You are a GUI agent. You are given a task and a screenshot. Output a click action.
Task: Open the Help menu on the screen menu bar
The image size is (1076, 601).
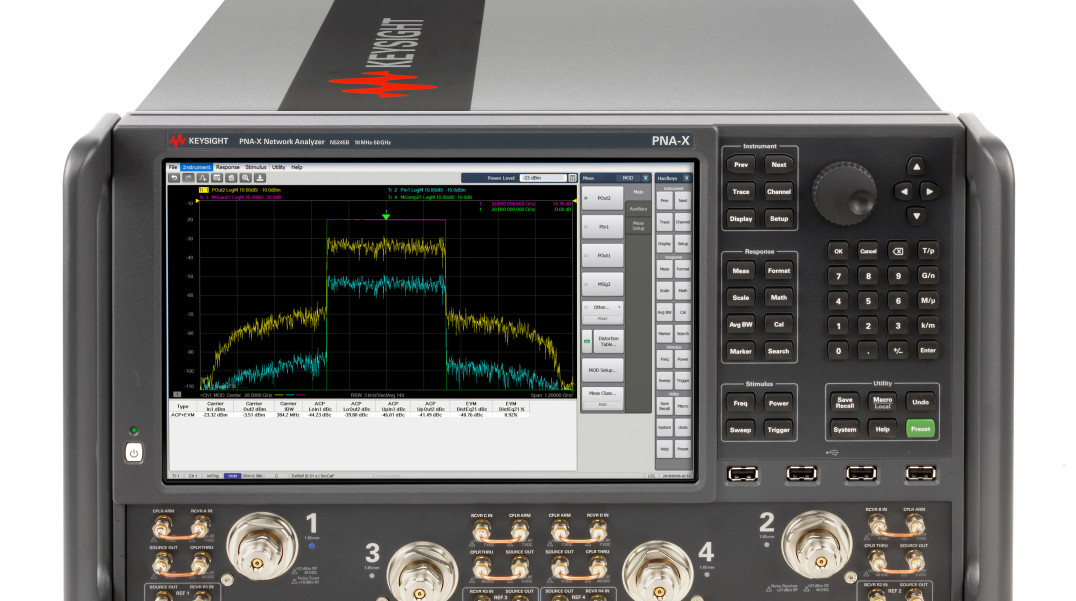(x=296, y=167)
